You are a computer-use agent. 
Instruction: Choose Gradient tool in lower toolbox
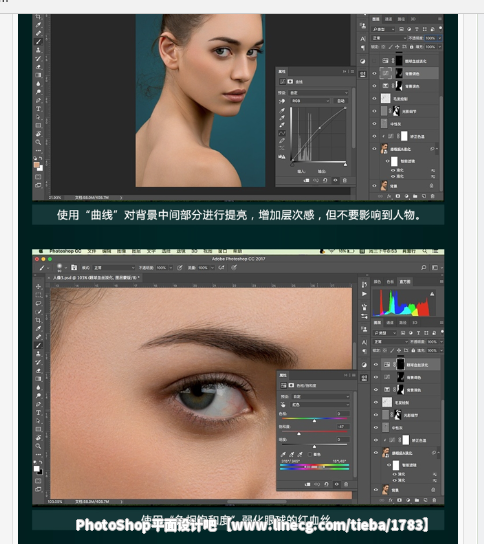(38, 379)
